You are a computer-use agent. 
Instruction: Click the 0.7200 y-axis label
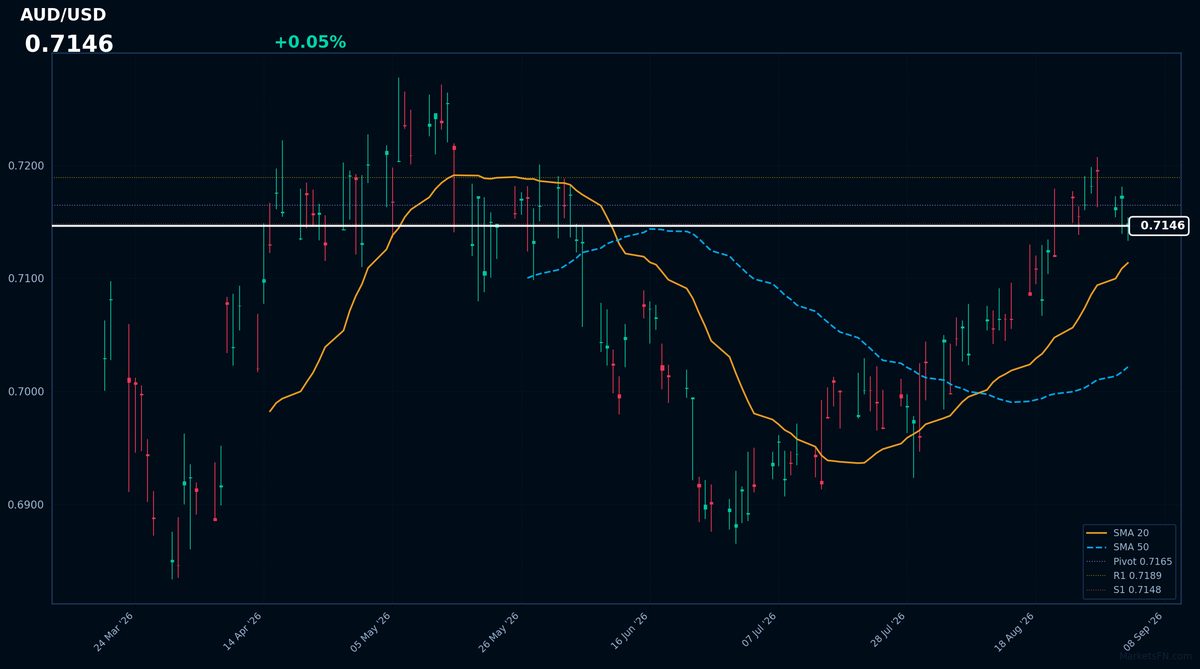(x=28, y=165)
